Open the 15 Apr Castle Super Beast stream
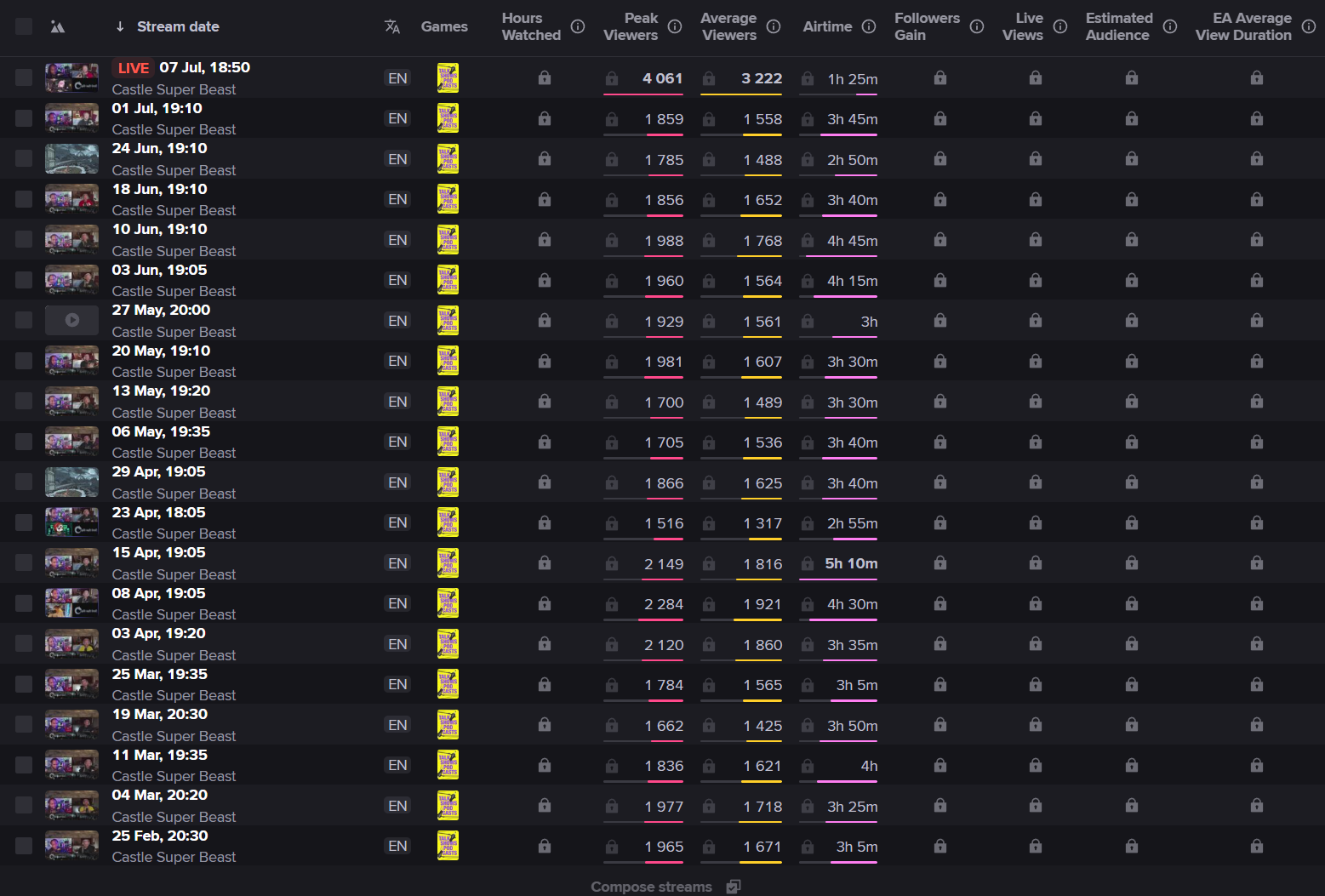The height and width of the screenshot is (896, 1325). click(x=174, y=574)
